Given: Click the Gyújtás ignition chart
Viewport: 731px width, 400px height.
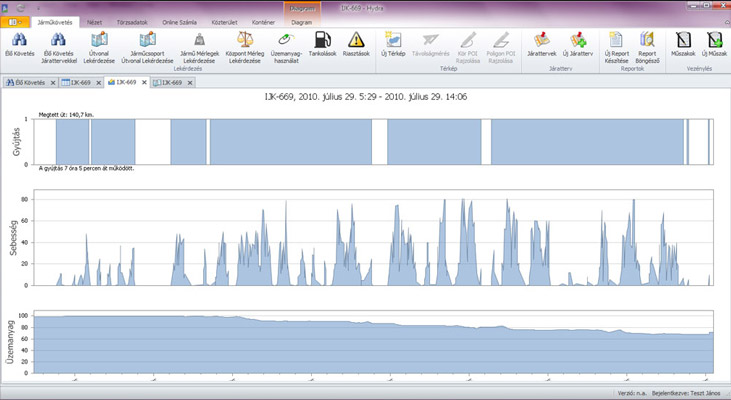Looking at the screenshot, I should [373, 142].
